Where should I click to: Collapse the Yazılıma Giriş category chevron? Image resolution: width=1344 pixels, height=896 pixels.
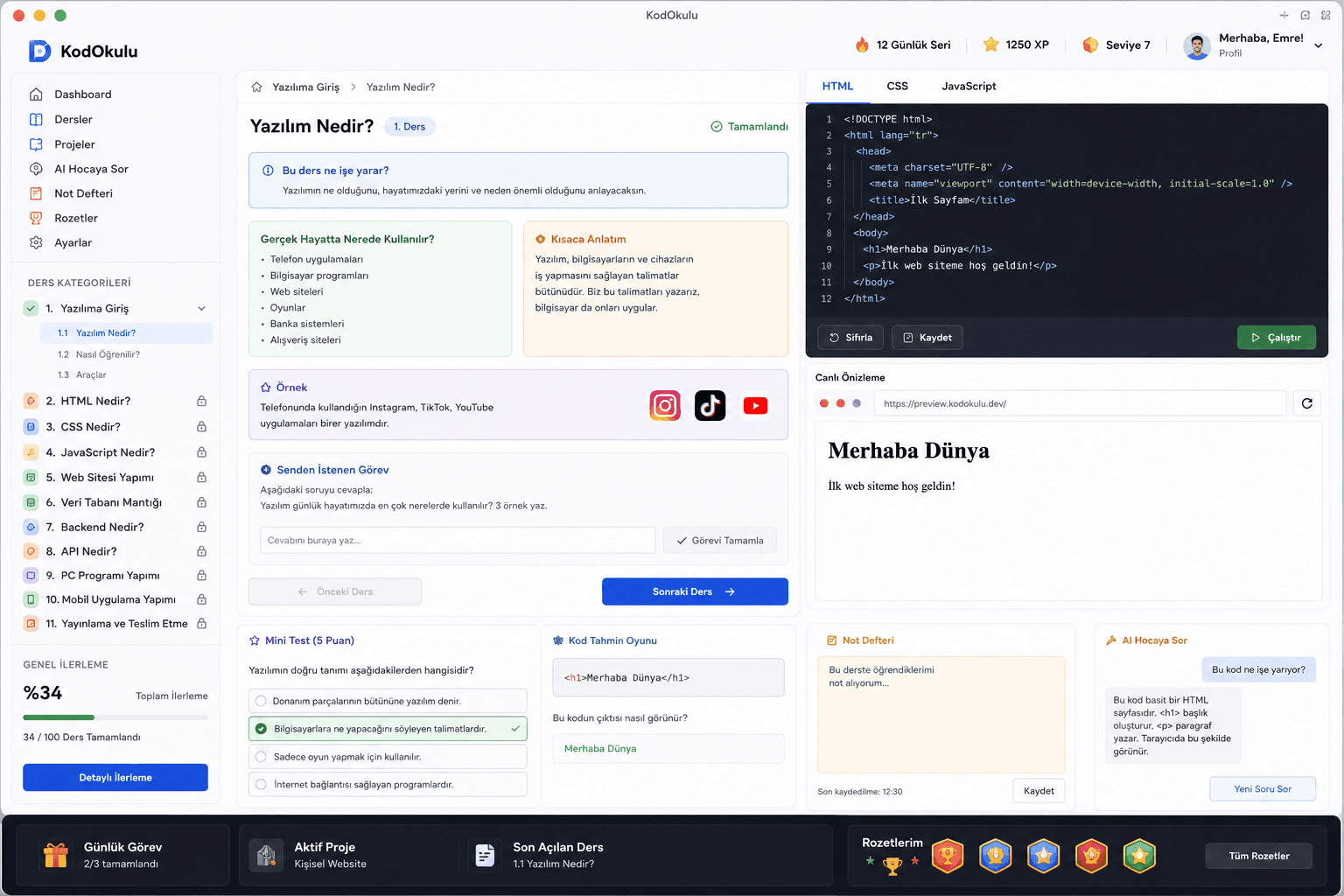(x=201, y=308)
